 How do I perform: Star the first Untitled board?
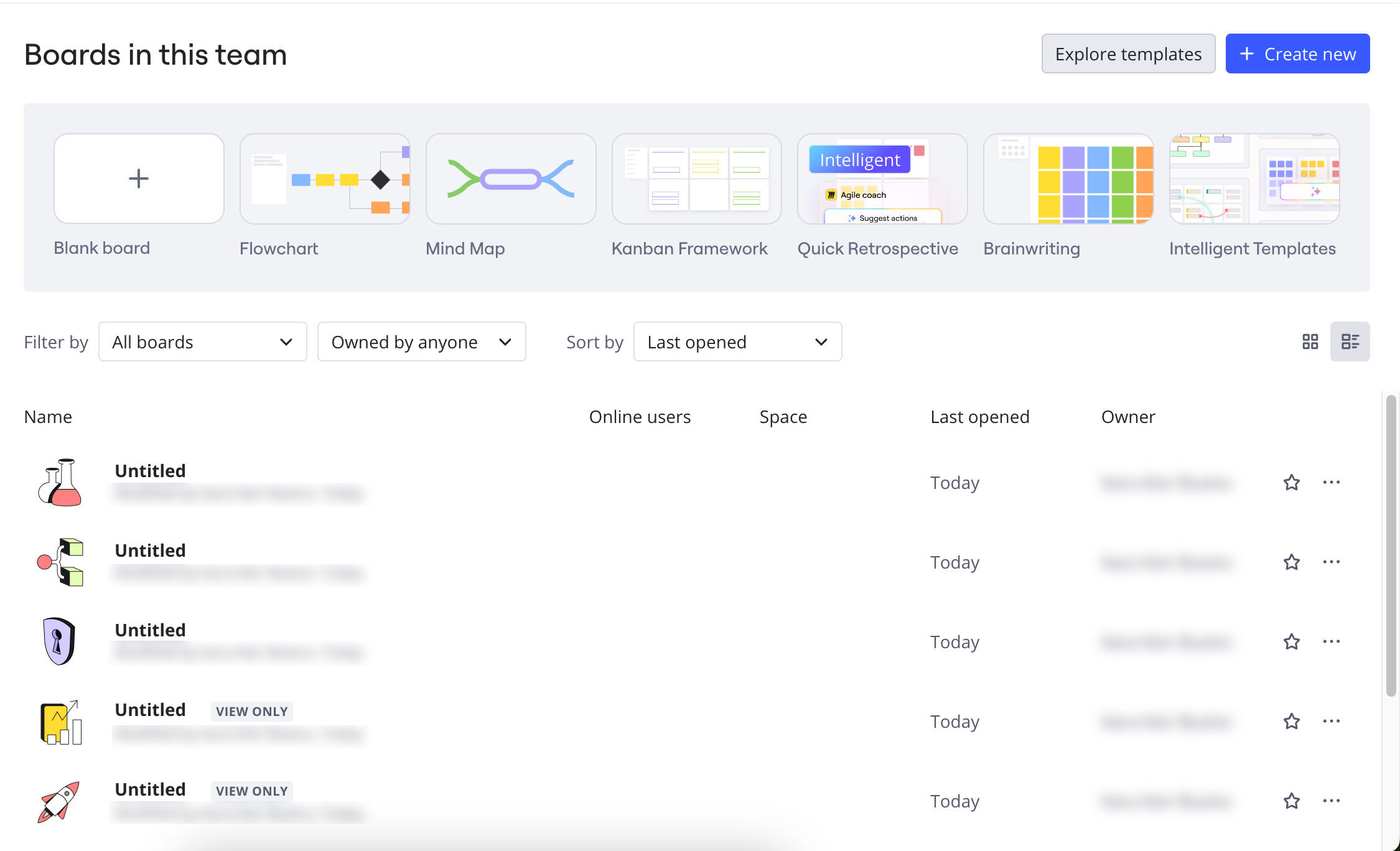[1292, 483]
